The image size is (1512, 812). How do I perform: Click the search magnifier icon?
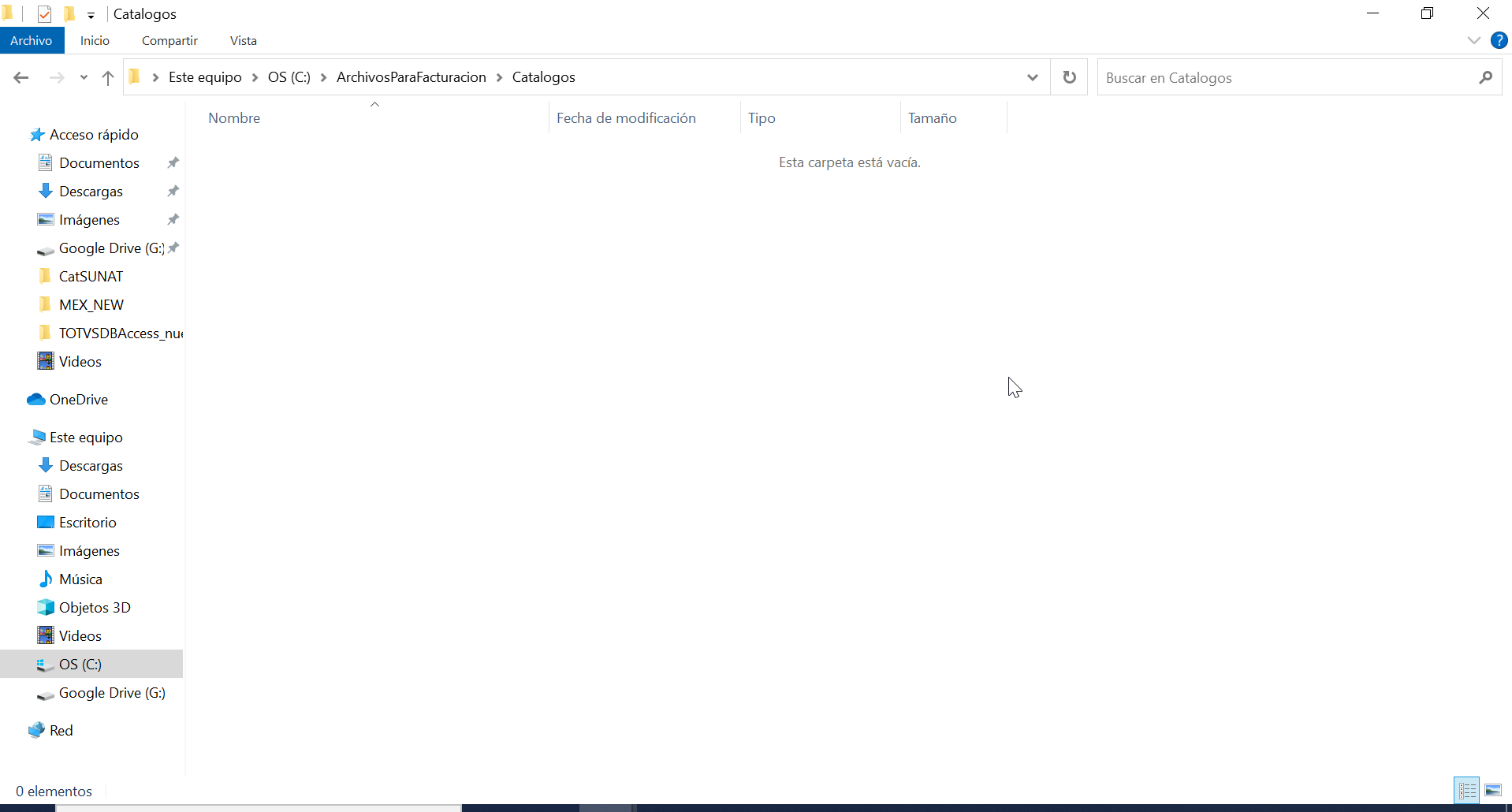[x=1485, y=77]
